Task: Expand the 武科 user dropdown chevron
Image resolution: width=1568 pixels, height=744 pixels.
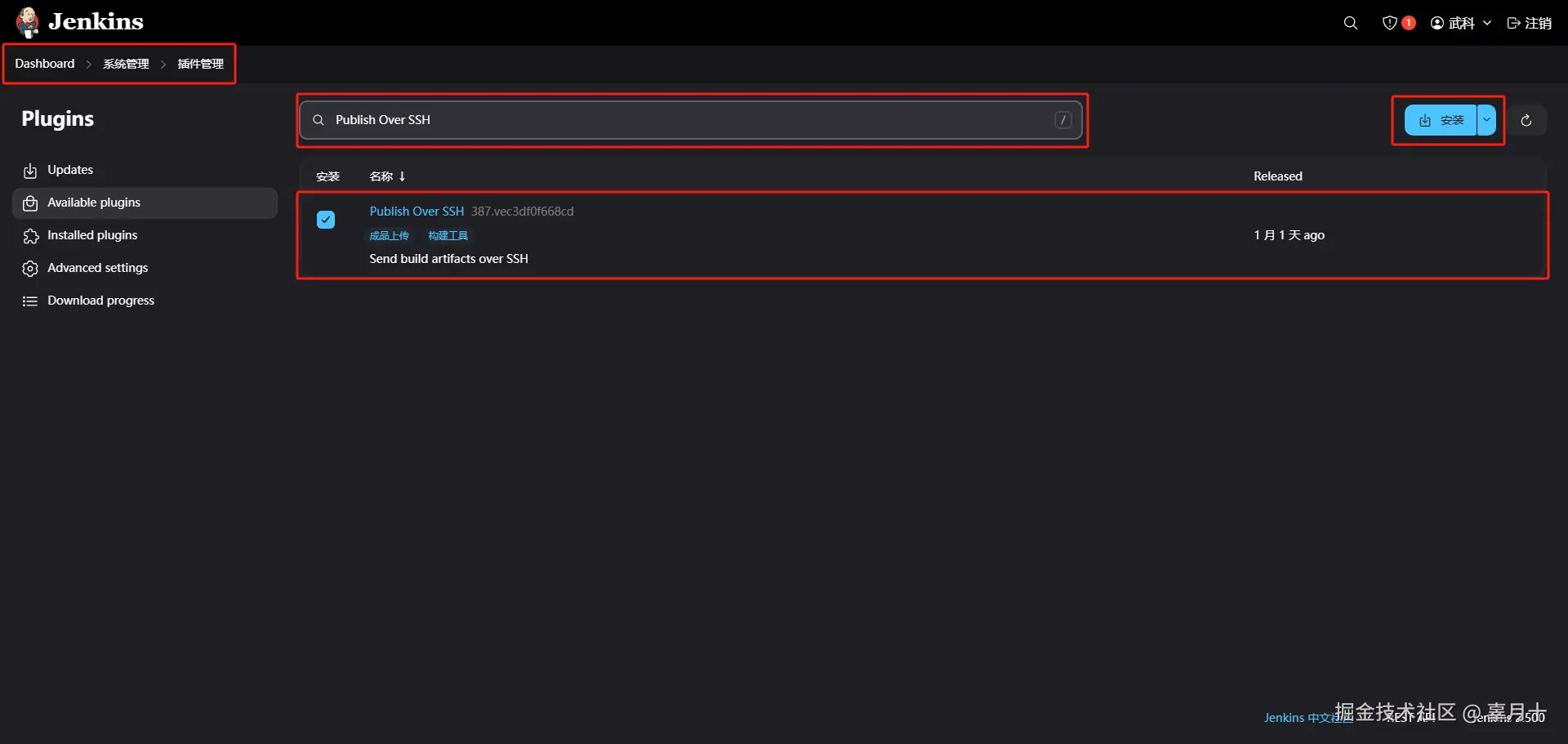Action: click(1487, 23)
